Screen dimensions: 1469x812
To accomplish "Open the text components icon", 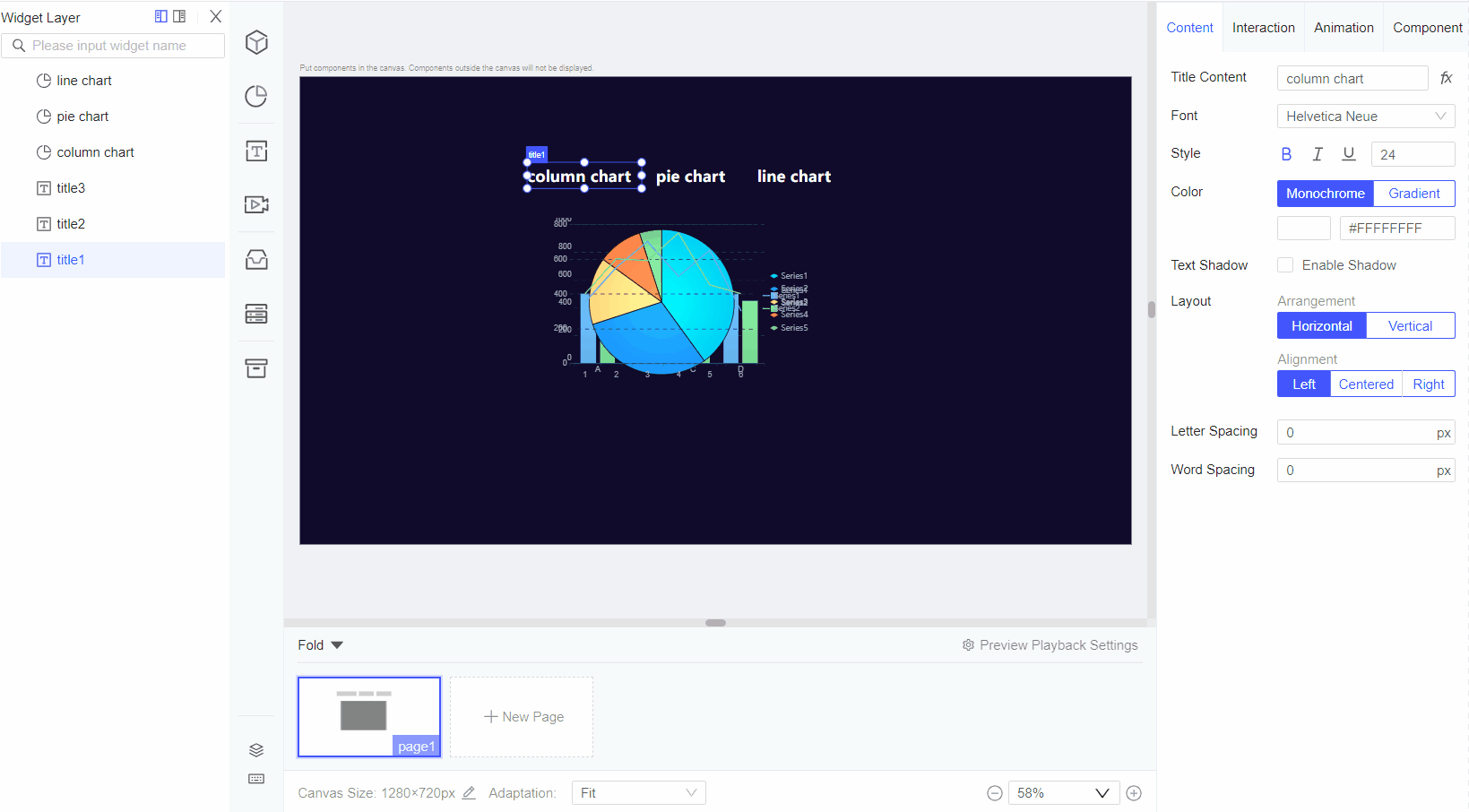I will point(256,151).
